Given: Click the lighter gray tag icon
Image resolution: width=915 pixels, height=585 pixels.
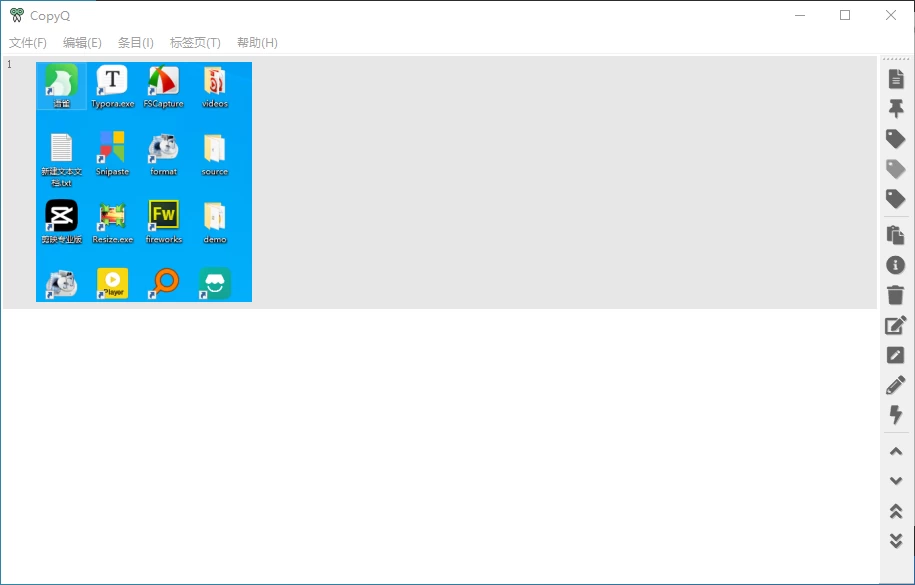Looking at the screenshot, I should [x=896, y=169].
